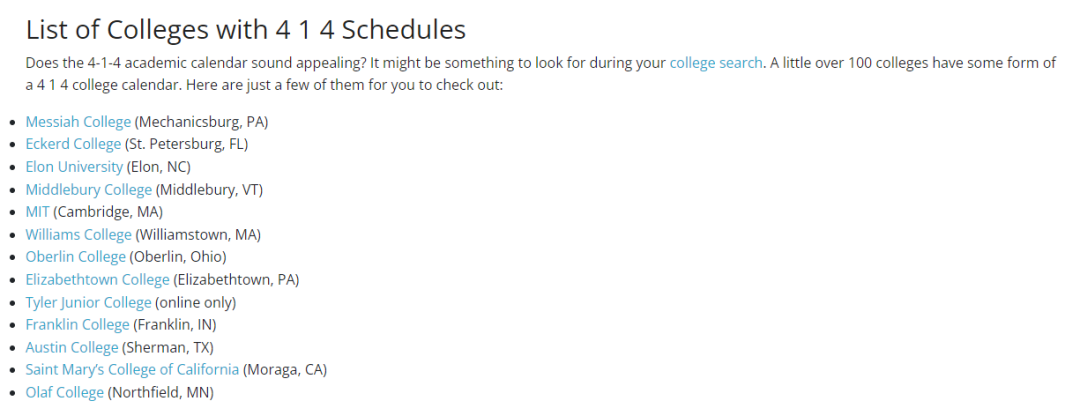Click the '(St. Petersburg, FL)' location text
This screenshot has height=416, width=1080.
pyautogui.click(x=187, y=144)
